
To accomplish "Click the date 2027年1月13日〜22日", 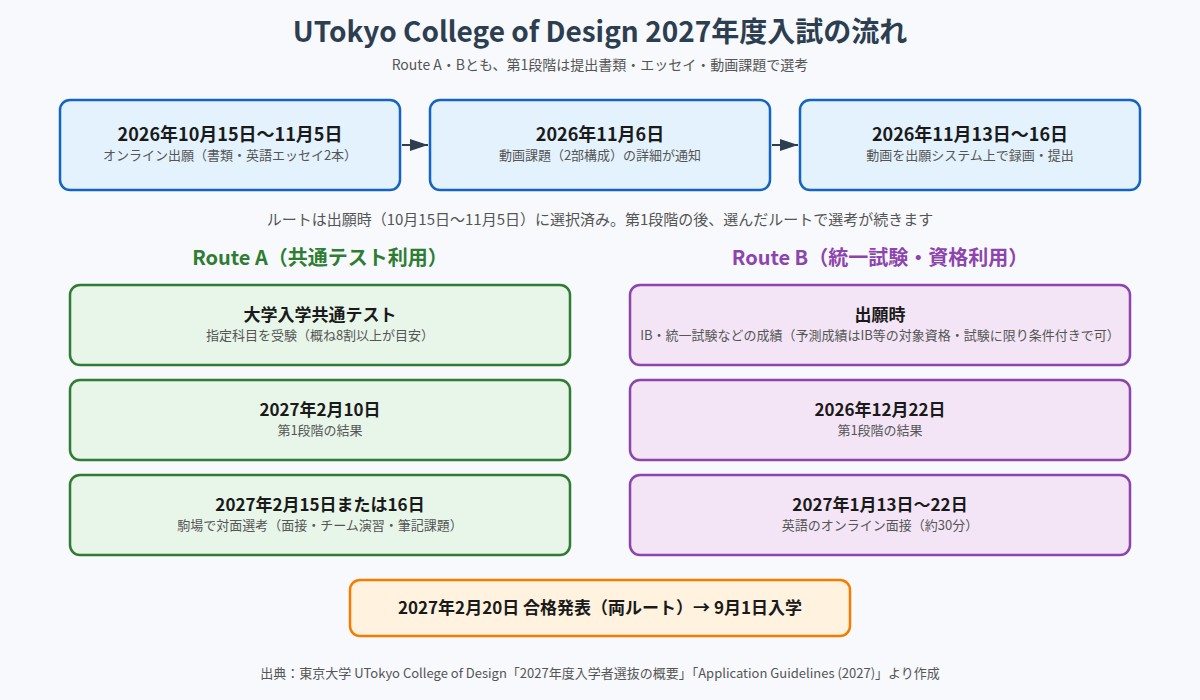I will pyautogui.click(x=880, y=504).
